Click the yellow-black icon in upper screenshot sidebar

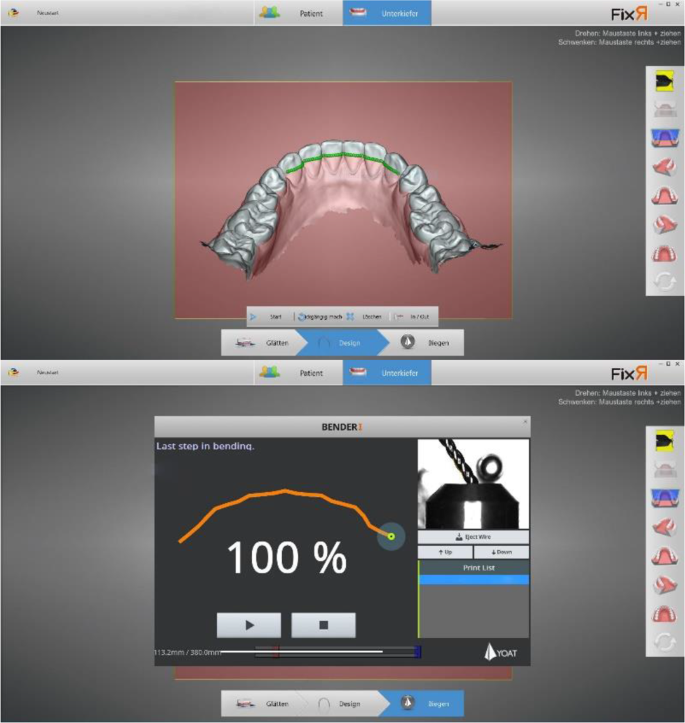(664, 82)
